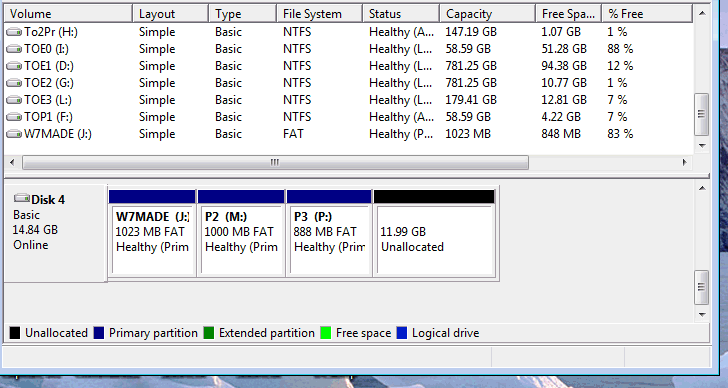
Task: Select the To2Pr (H:) volume row name
Action: pos(51,32)
